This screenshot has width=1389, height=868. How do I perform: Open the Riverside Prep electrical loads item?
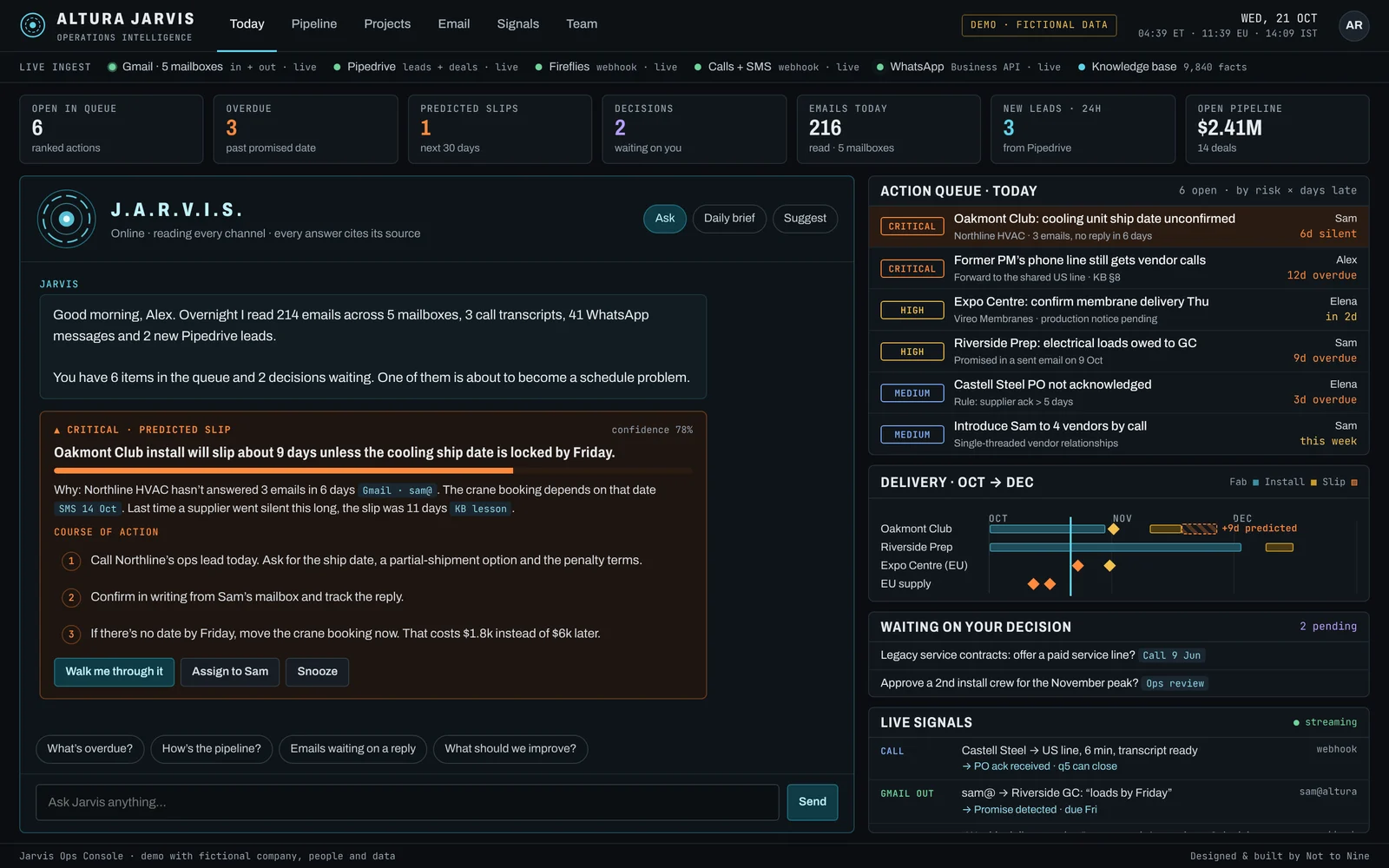pos(1118,352)
